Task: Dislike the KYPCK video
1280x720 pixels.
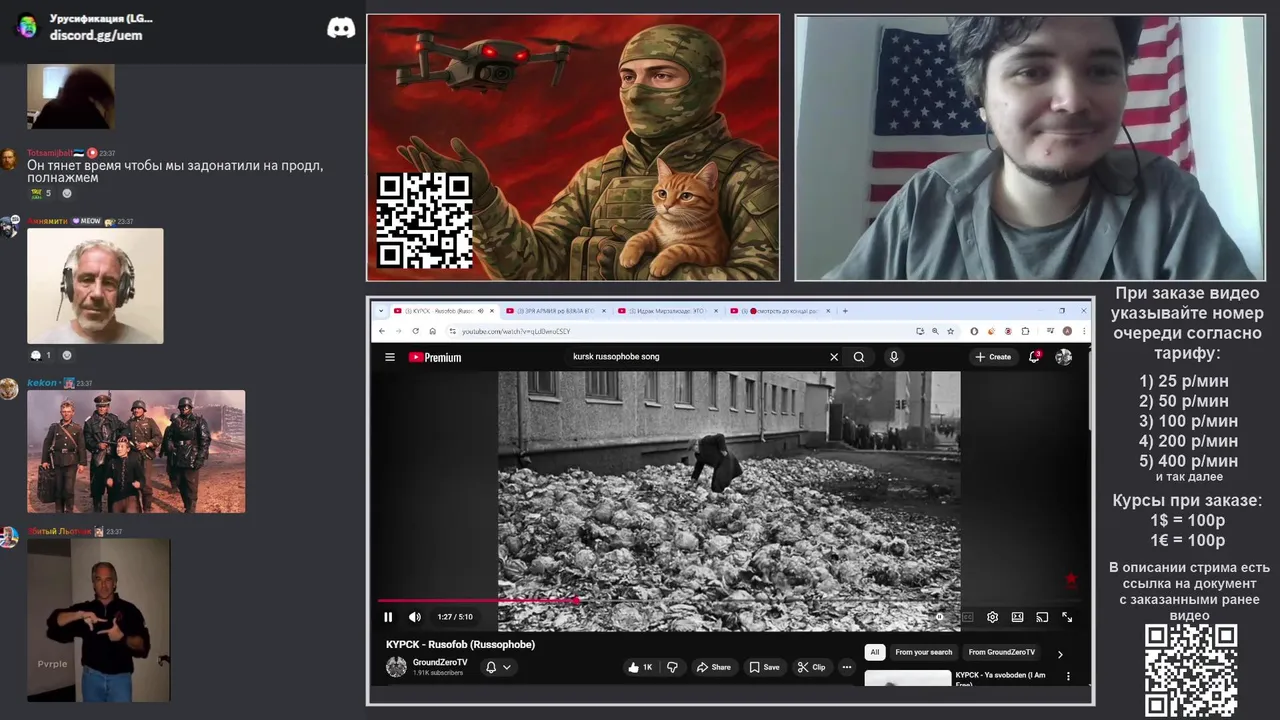Action: (x=672, y=667)
